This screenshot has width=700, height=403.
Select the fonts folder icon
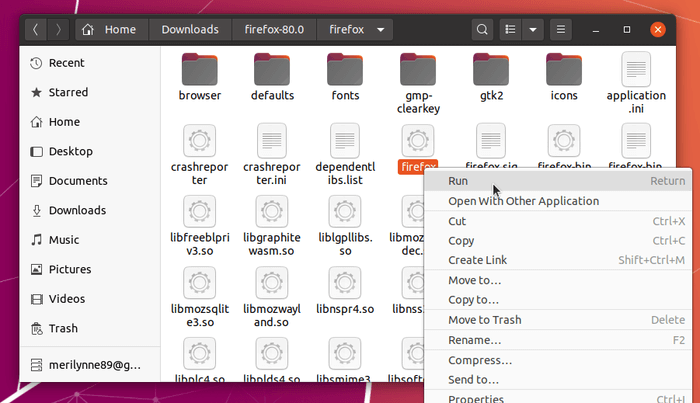(345, 69)
